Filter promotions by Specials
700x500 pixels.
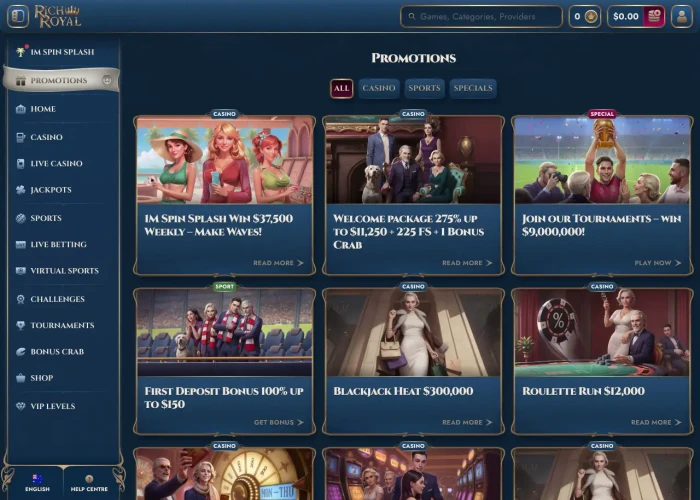click(473, 88)
